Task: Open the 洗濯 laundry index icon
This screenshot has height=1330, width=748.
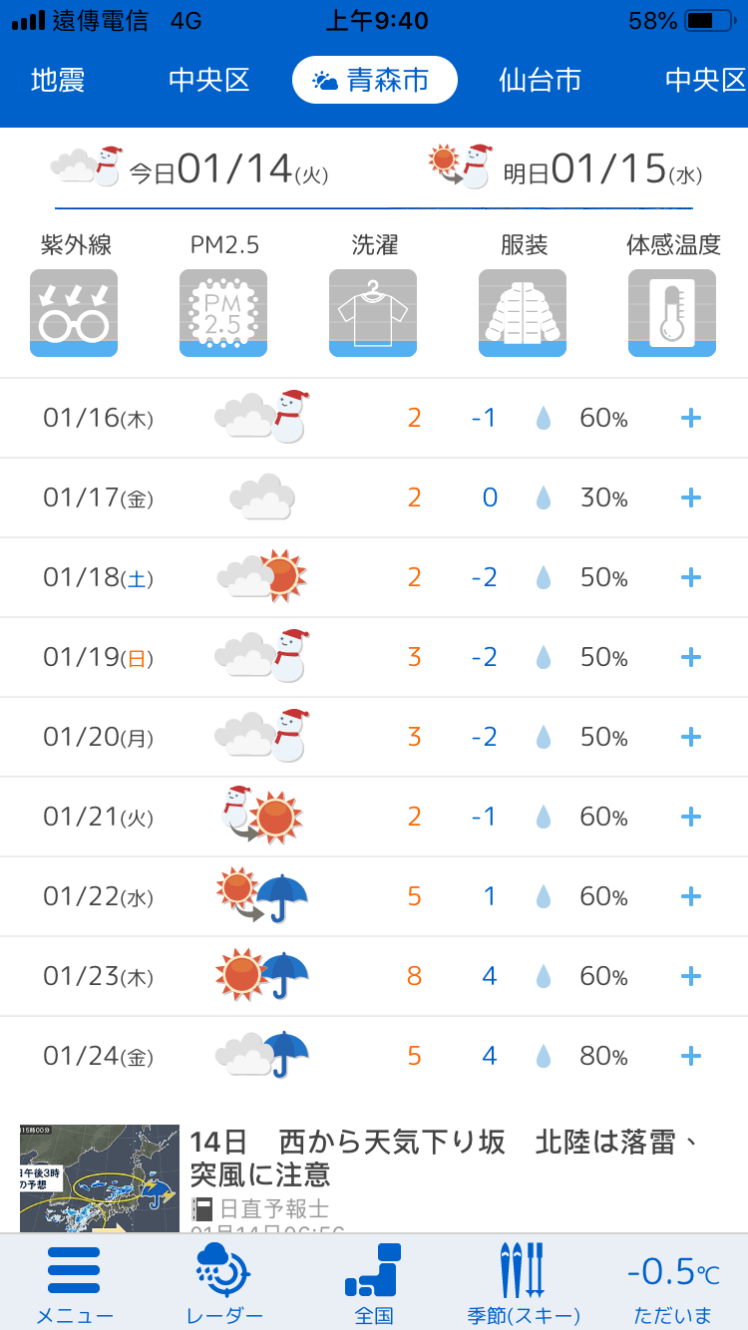Action: point(373,313)
